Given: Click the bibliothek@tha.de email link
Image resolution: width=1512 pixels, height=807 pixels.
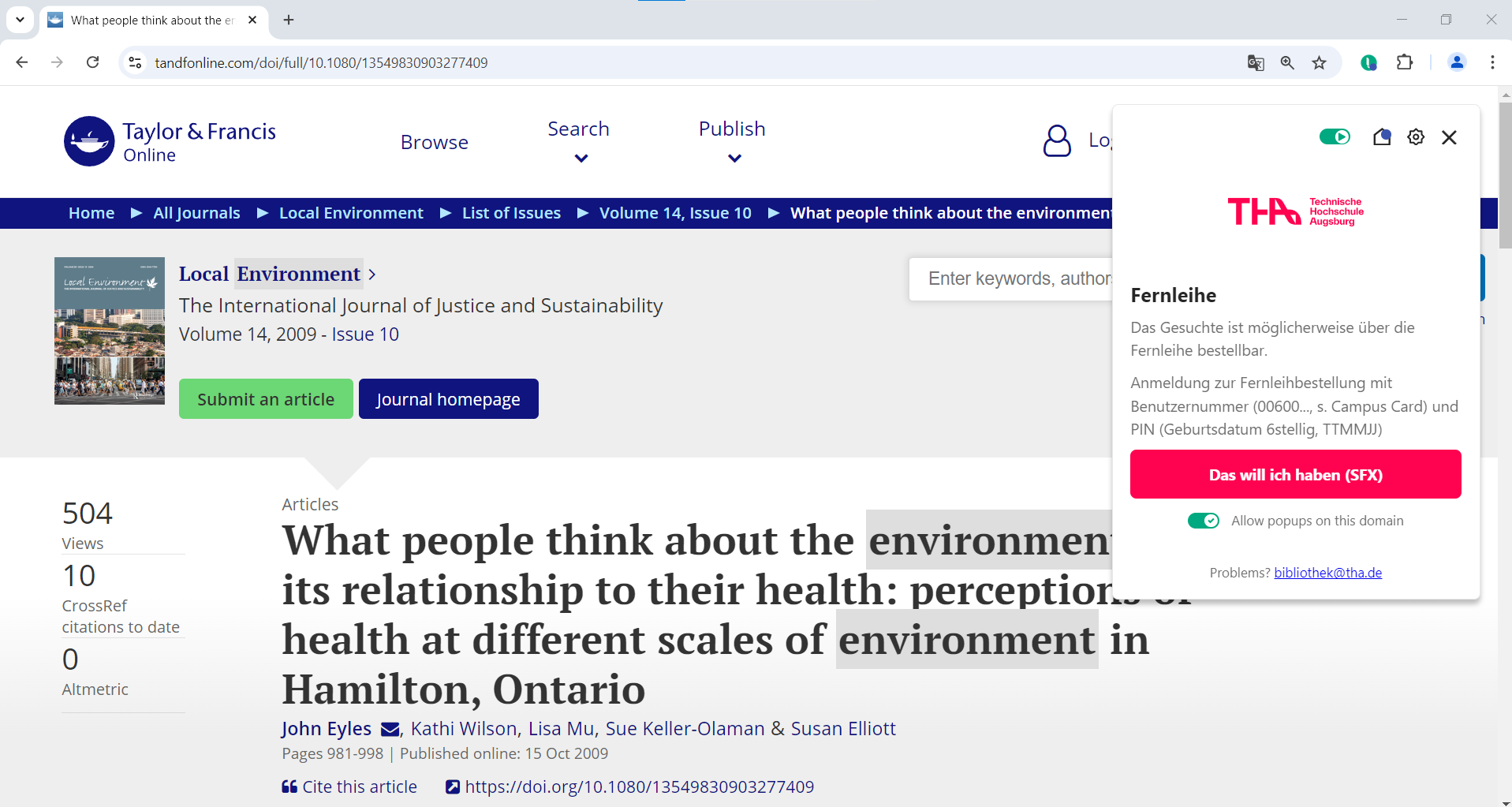Looking at the screenshot, I should (1327, 573).
